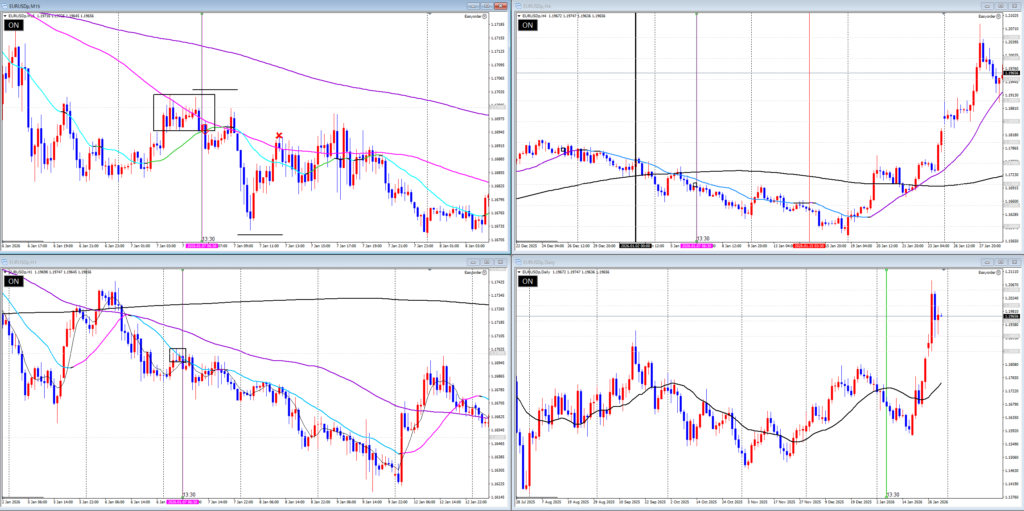Expand the symbol info arrow on Daily chart
Viewport: 1024px width, 511px height.
[517, 272]
